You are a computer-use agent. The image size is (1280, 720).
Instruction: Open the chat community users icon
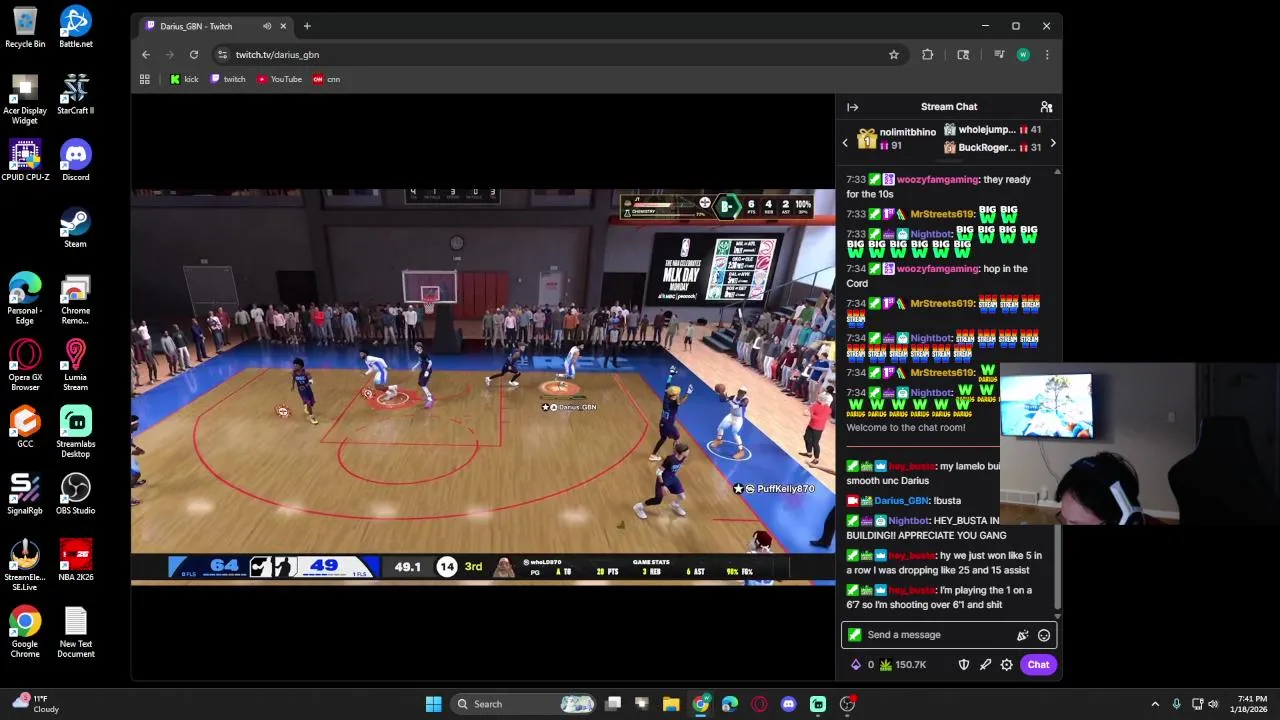point(1046,107)
